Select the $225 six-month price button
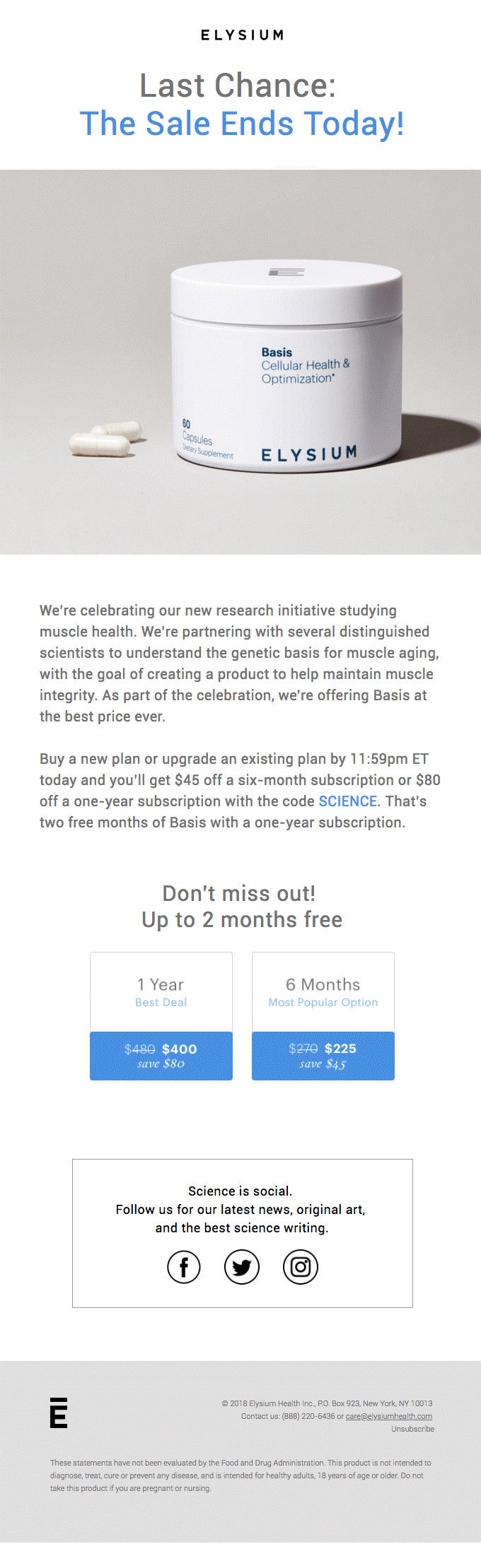 (x=323, y=1056)
